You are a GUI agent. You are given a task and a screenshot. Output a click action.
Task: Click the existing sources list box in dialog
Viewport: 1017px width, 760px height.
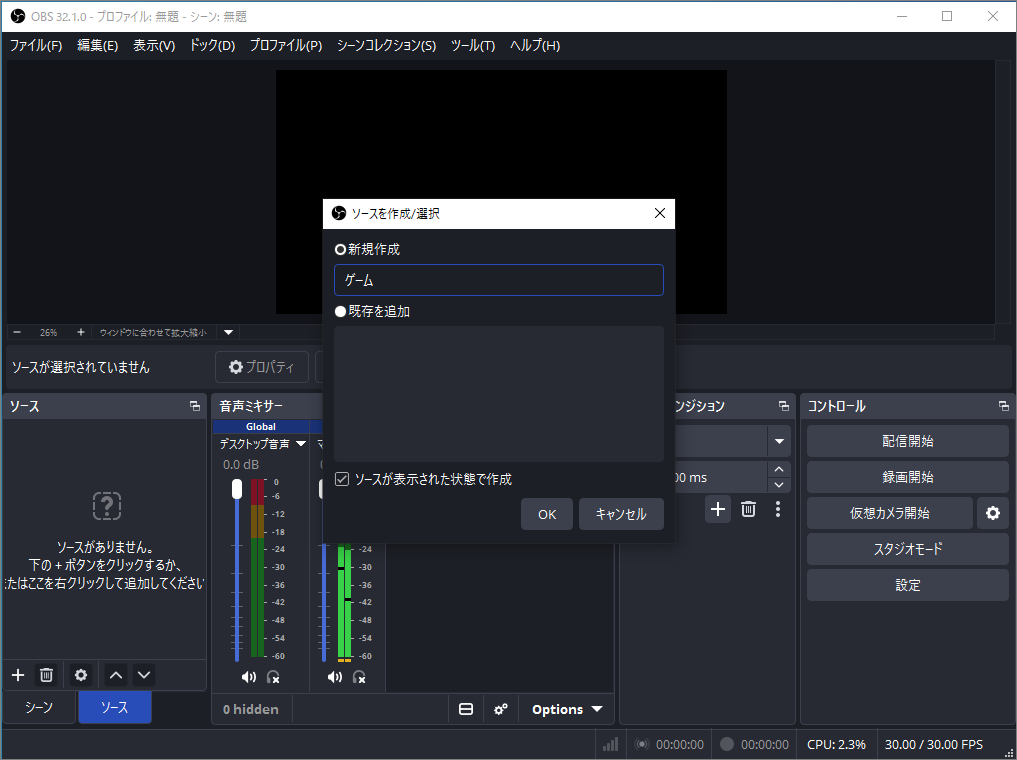[499, 394]
